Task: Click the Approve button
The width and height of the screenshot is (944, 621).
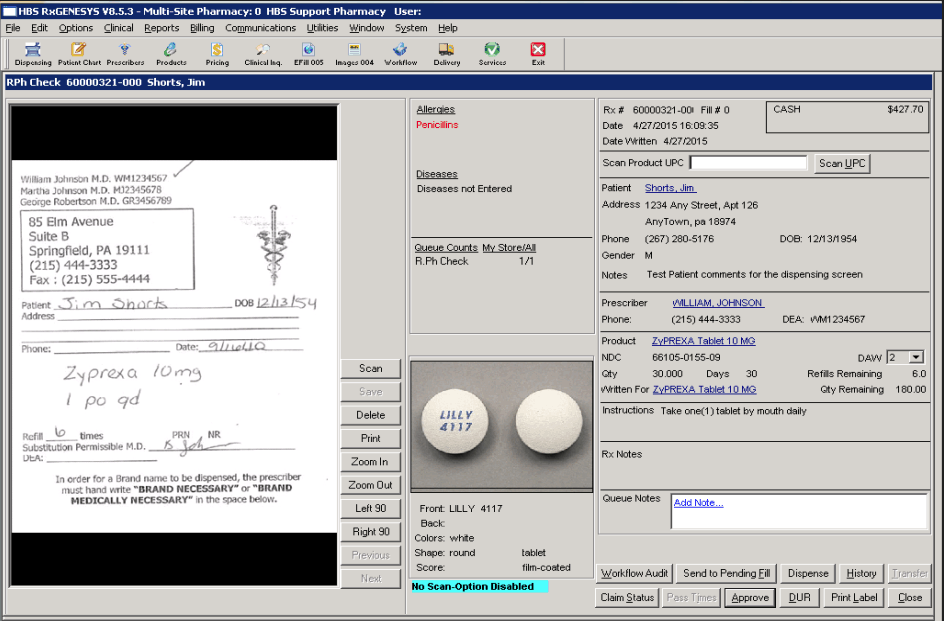Action: tap(750, 598)
